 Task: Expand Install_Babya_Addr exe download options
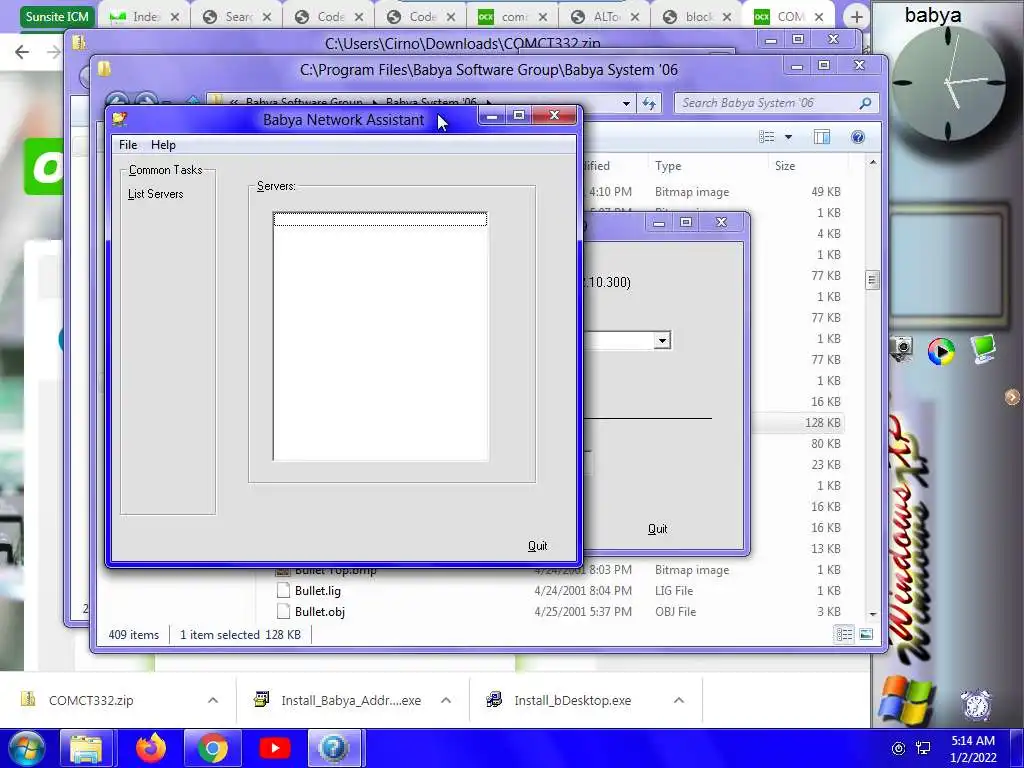coord(446,700)
